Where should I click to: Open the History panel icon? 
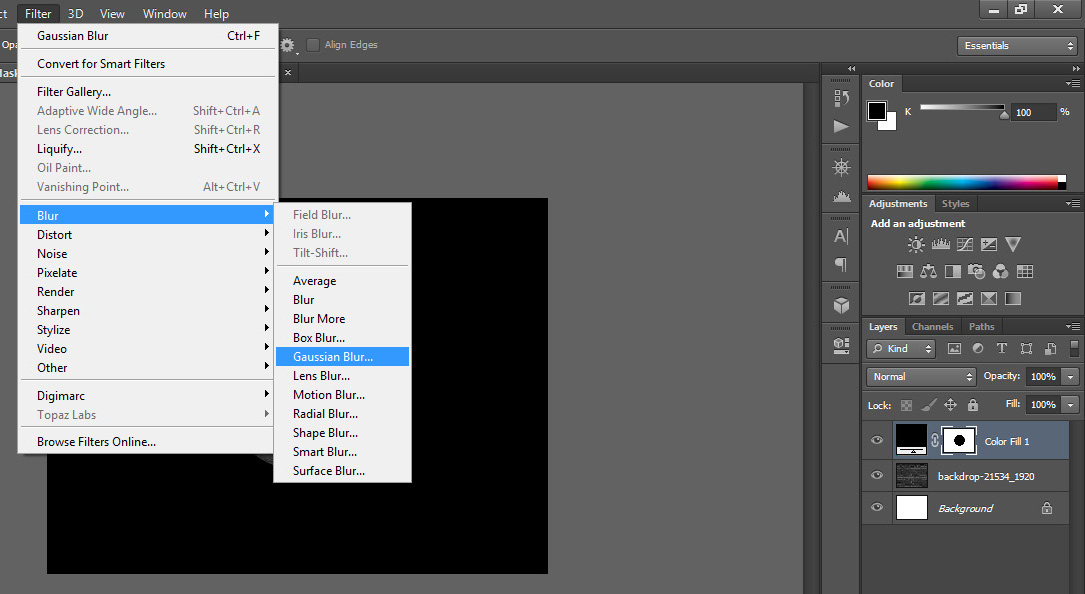coord(841,97)
